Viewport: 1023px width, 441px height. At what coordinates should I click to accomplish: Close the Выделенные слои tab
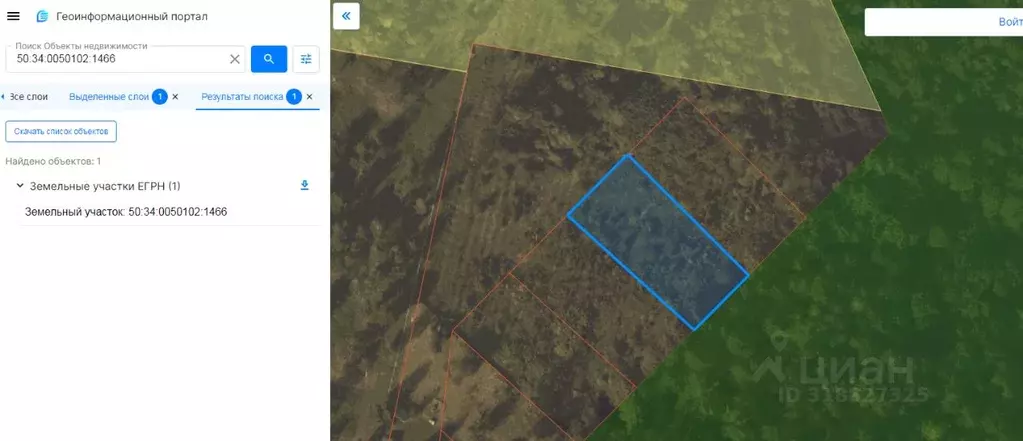click(x=175, y=97)
